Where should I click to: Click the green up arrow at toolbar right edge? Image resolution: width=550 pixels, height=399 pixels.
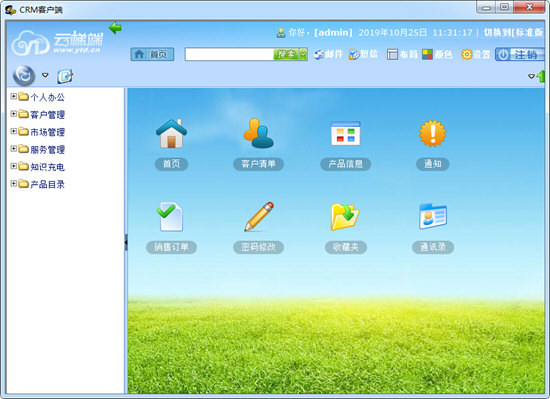[x=541, y=76]
